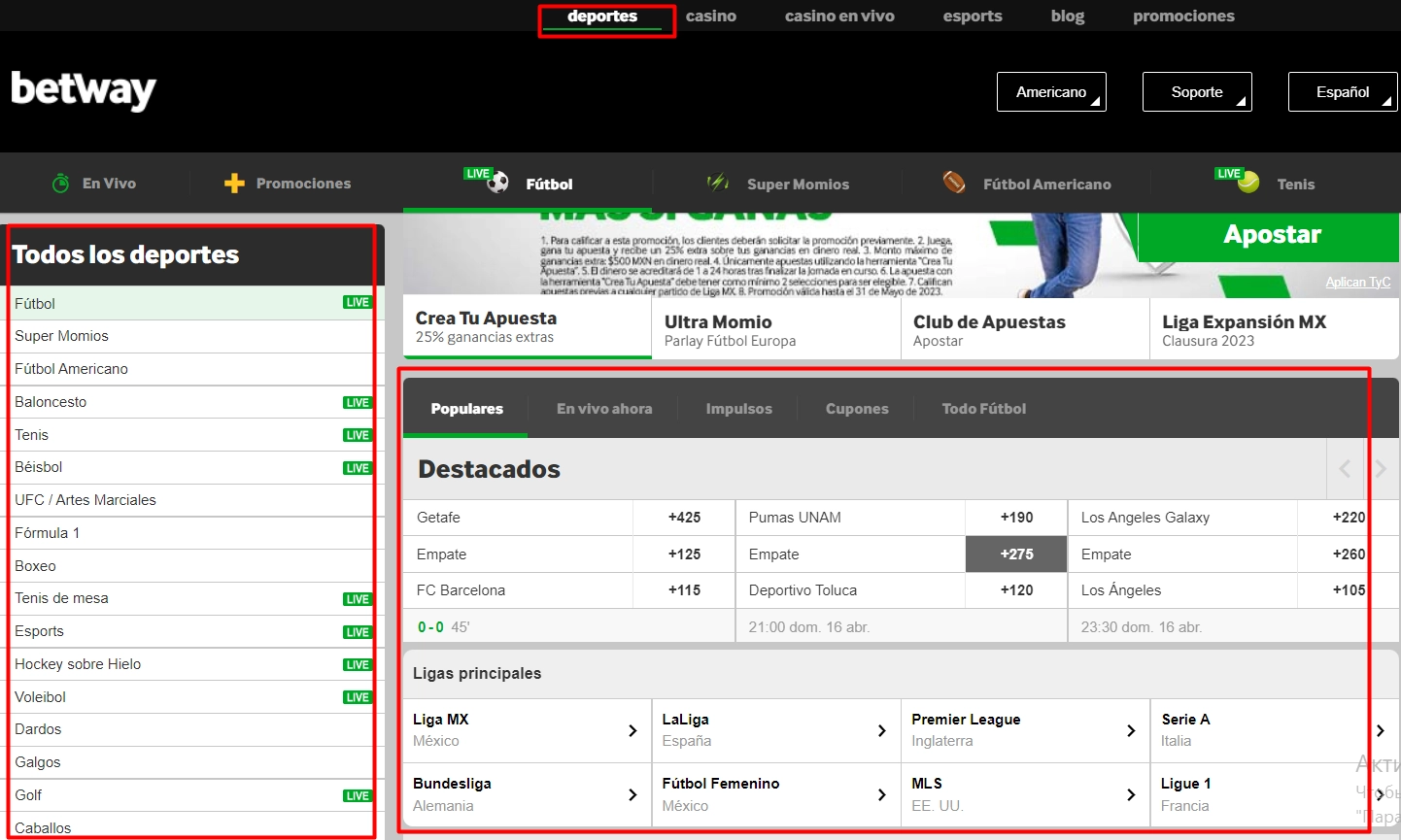The image size is (1401, 840).
Task: Select Deportivo Toluca odds +120
Action: pyautogui.click(x=1016, y=590)
